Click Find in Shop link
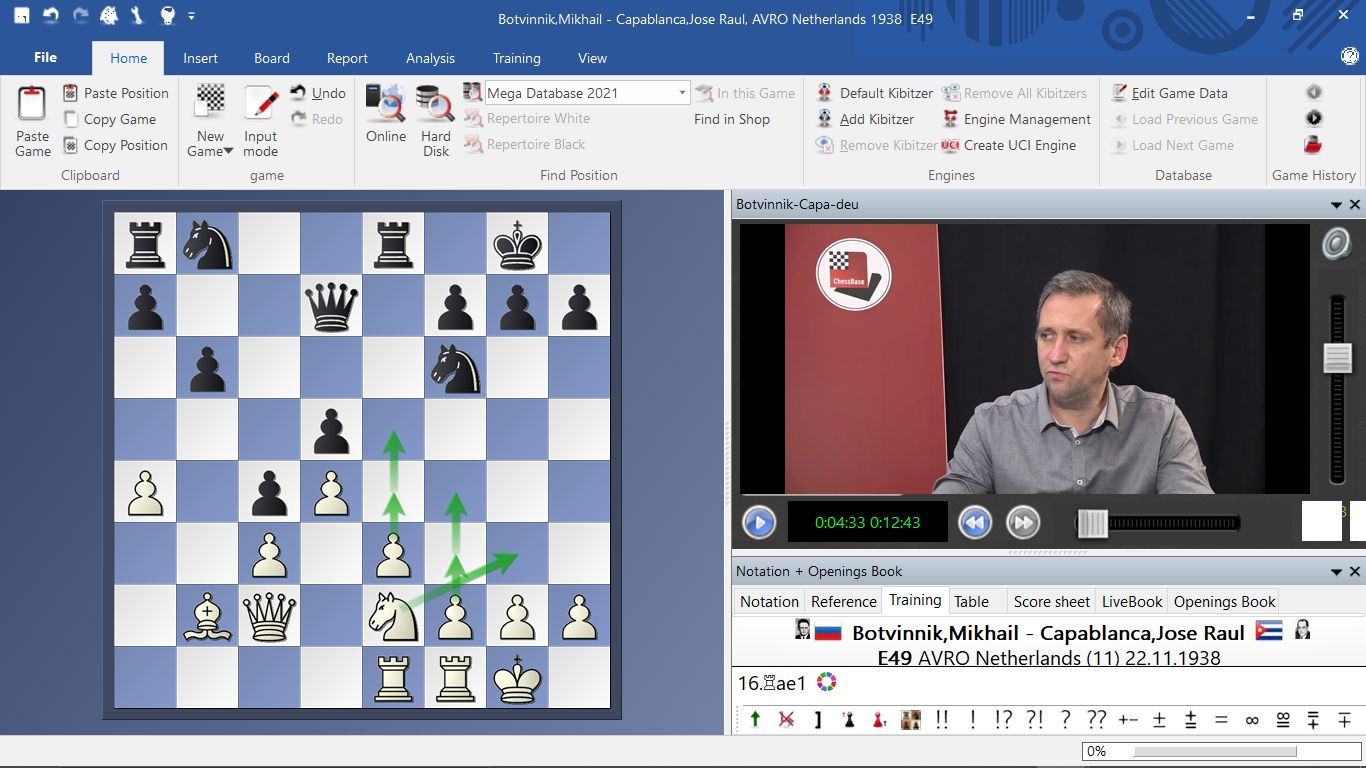1366x768 pixels. click(x=731, y=119)
